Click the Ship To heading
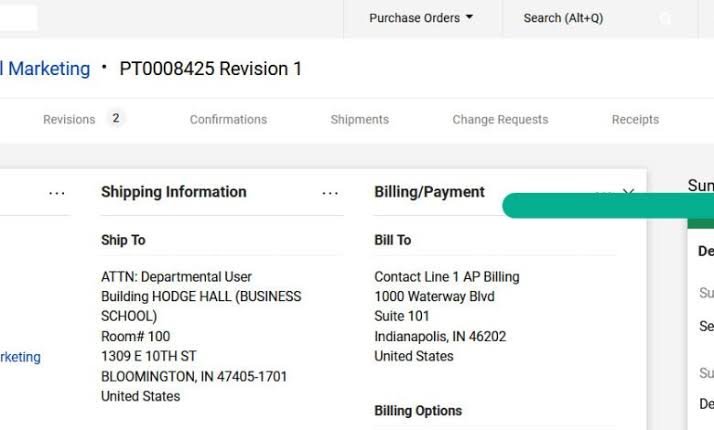 pos(123,240)
